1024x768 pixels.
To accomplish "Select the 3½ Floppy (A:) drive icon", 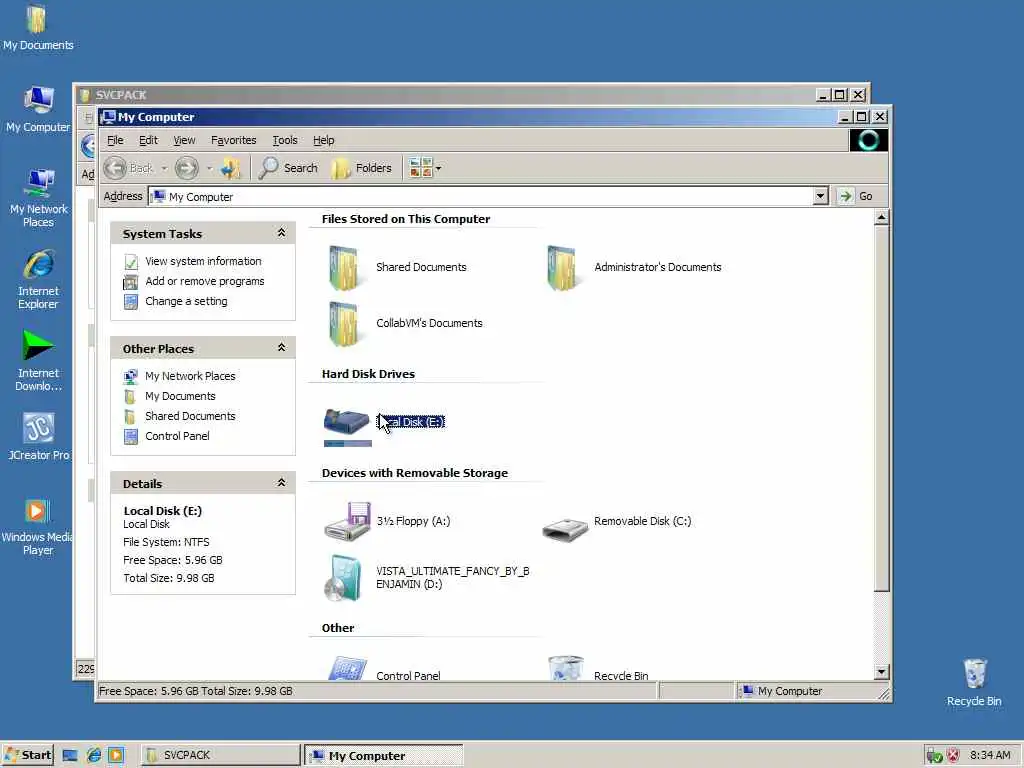I will point(348,521).
